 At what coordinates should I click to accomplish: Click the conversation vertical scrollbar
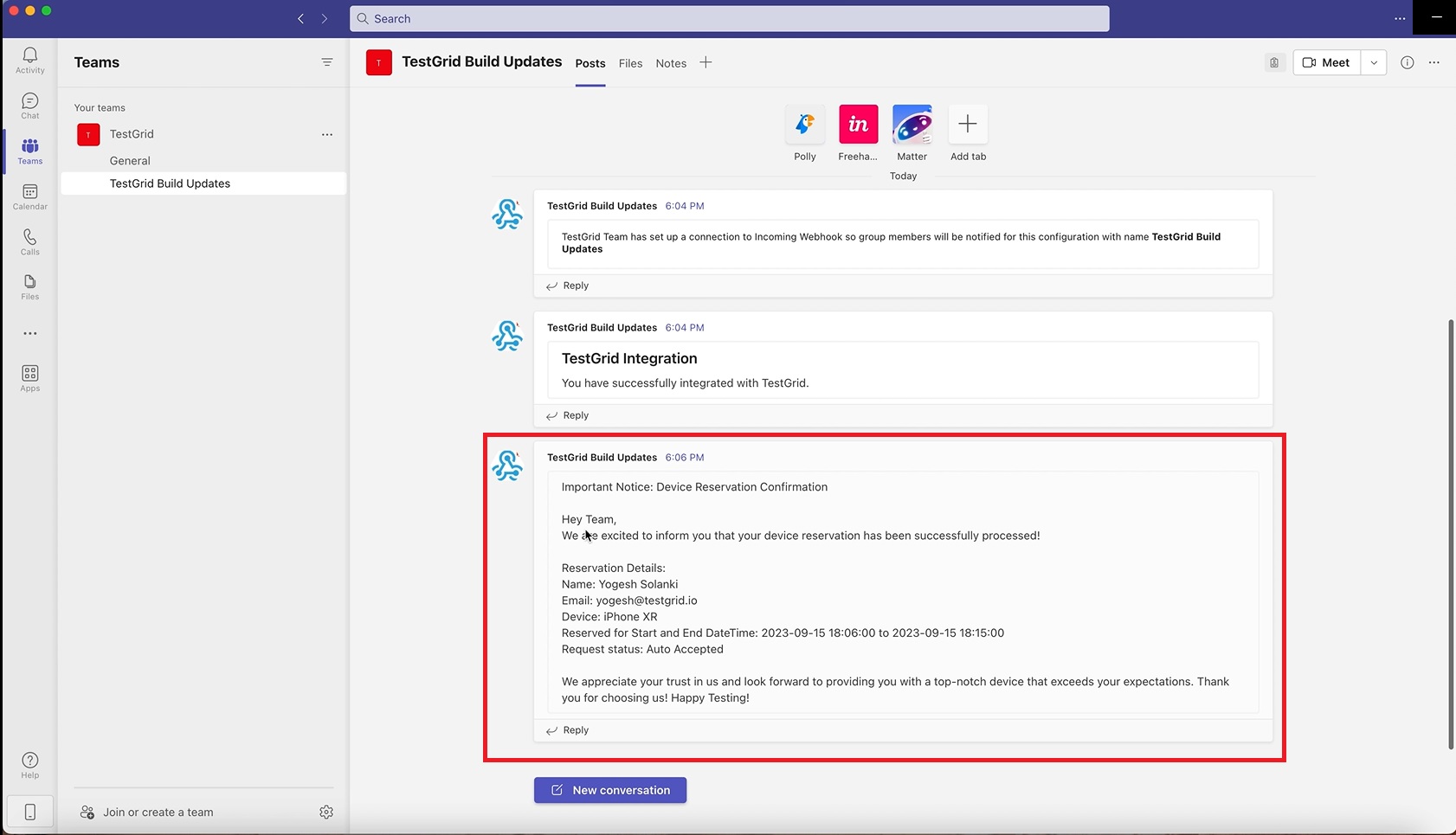pos(1451,534)
